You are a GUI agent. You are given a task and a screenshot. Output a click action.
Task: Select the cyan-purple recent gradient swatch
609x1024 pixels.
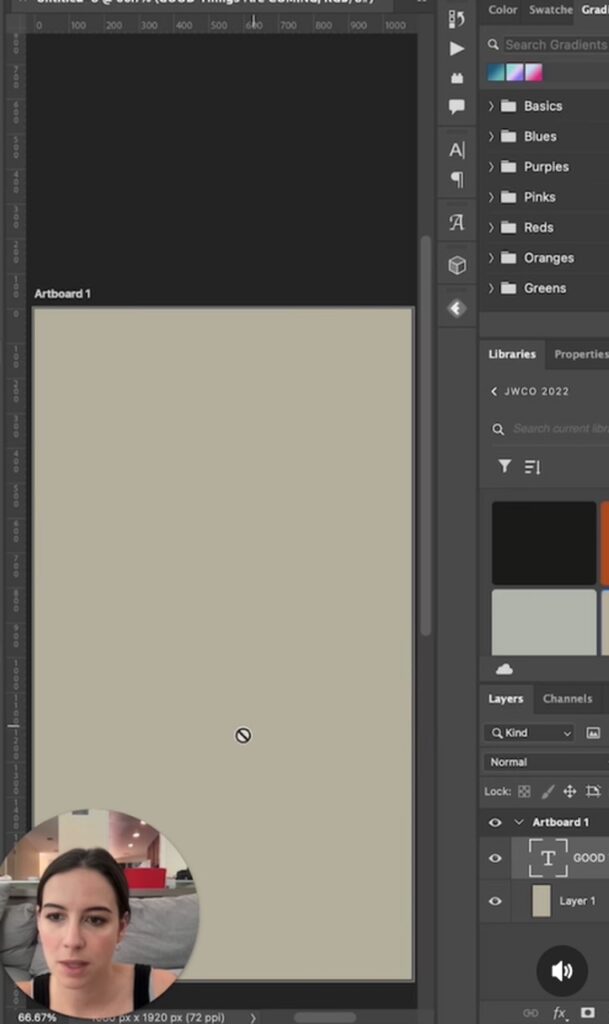(514, 72)
